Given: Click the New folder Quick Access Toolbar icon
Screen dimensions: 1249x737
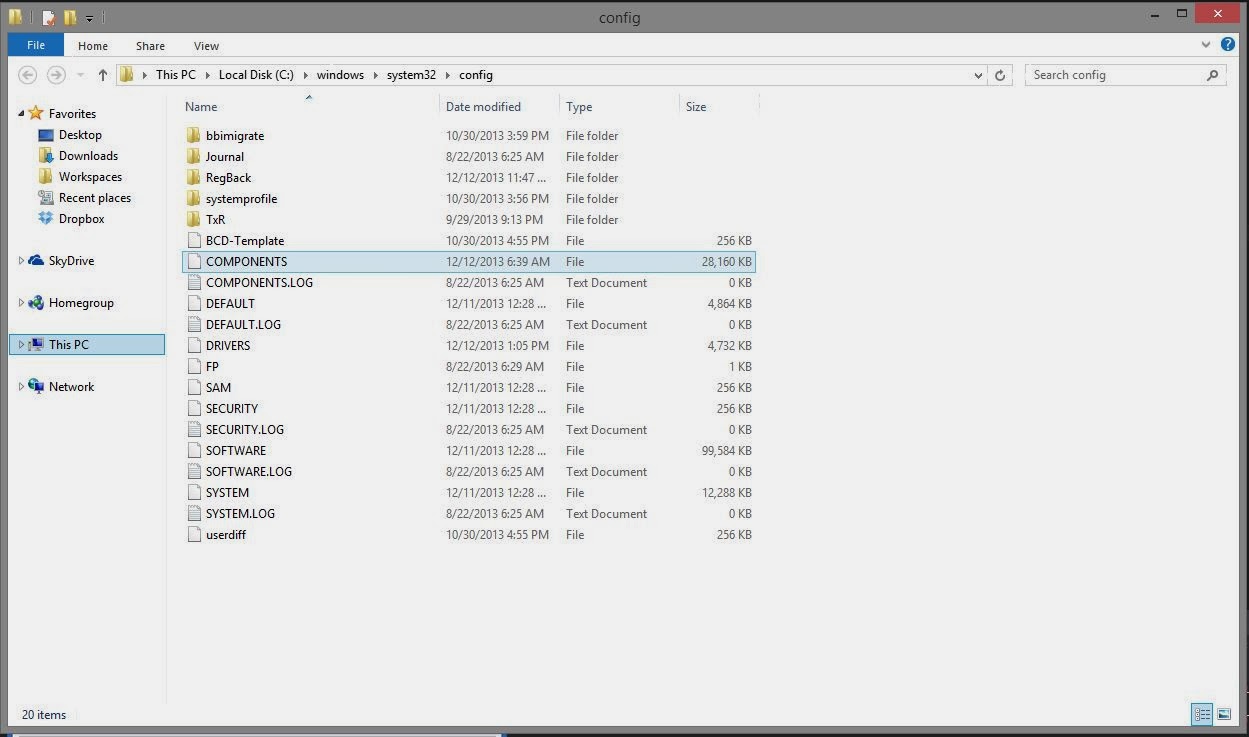Looking at the screenshot, I should (x=69, y=17).
